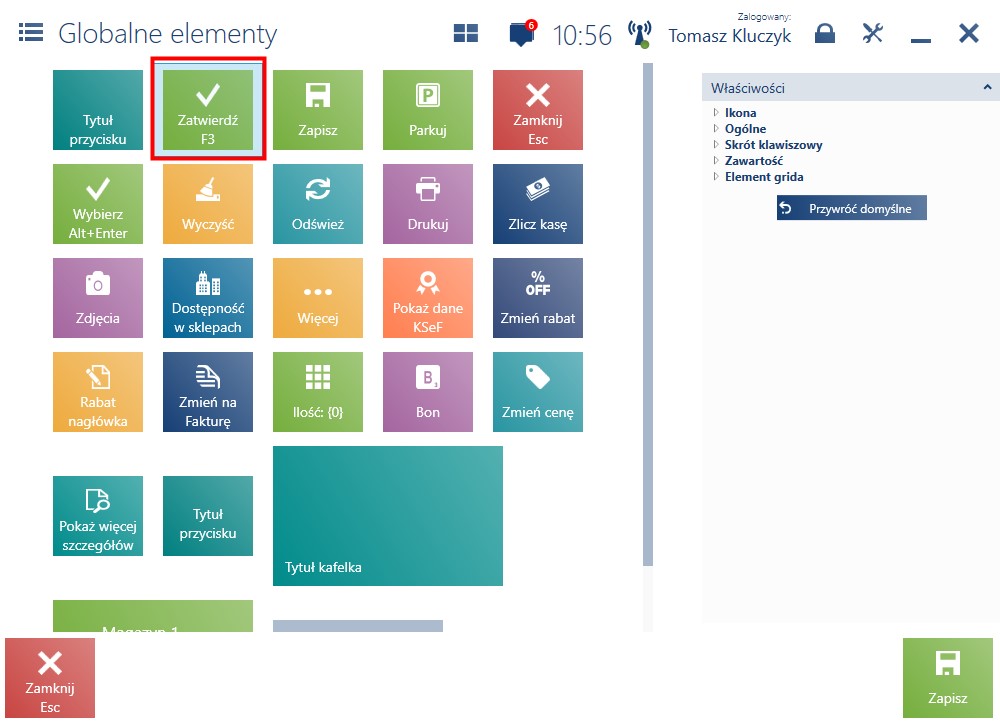Click the Przywróć domyślne button
This screenshot has width=1000, height=726.
(851, 208)
